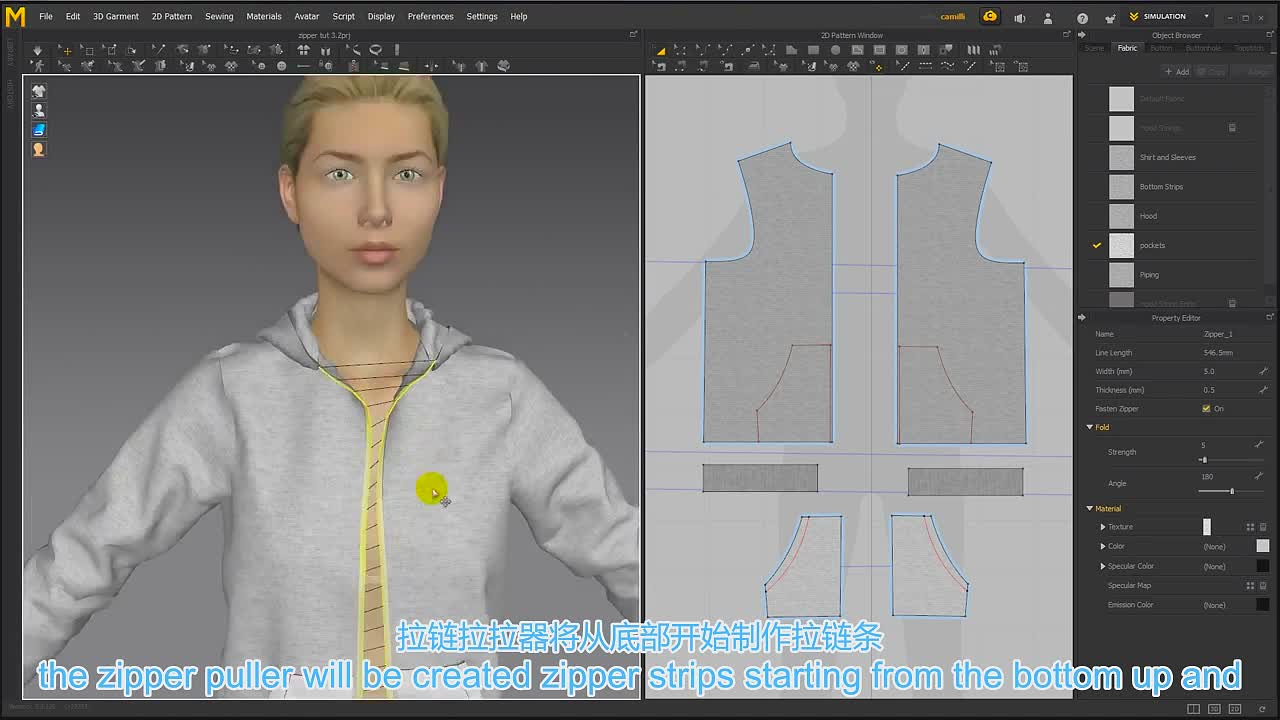This screenshot has width=1280, height=720.
Task: Click the checkmark beside pockets fabric
Action: pyautogui.click(x=1097, y=245)
